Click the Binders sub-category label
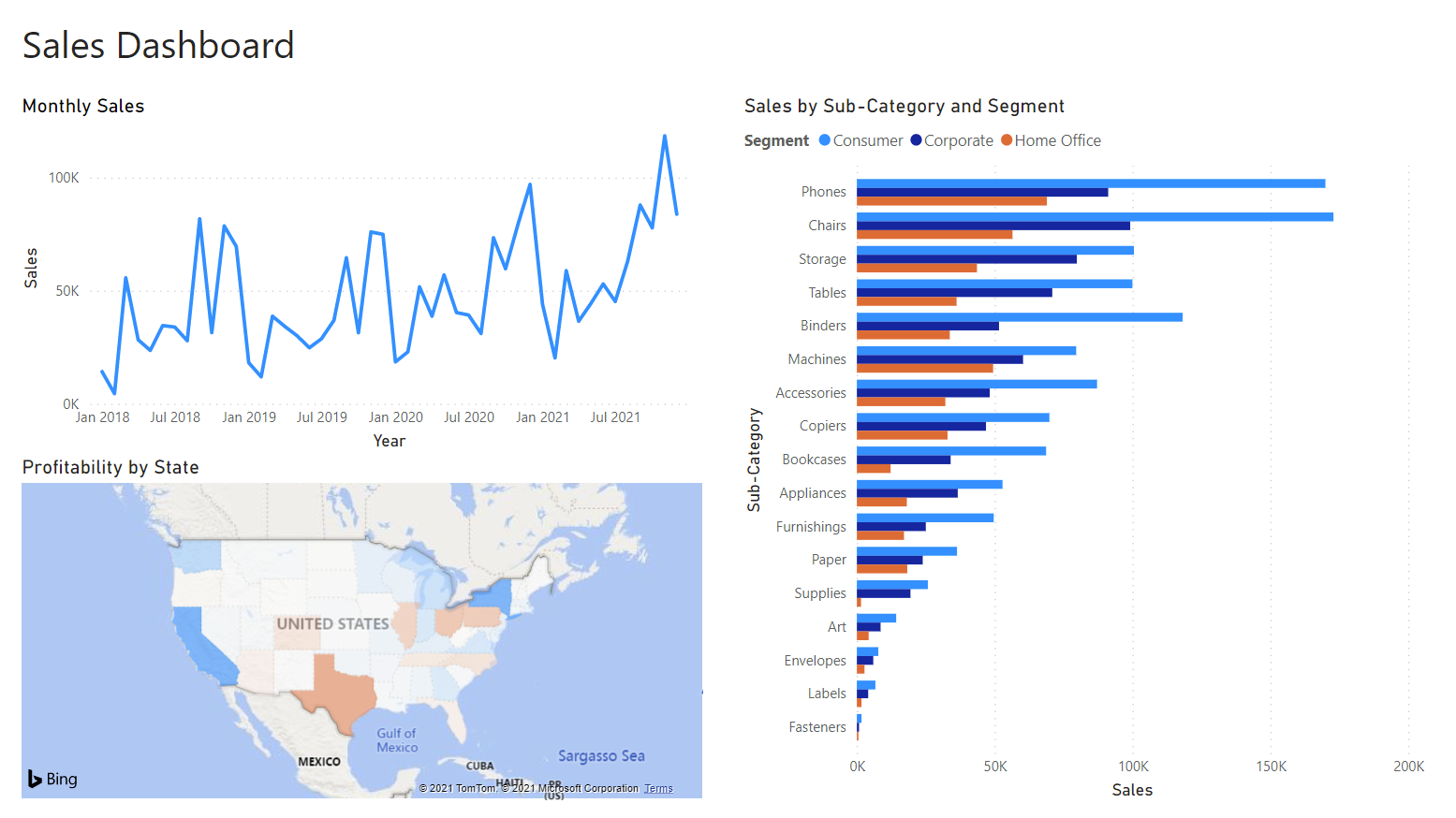Image resolution: width=1456 pixels, height=818 pixels. pyautogui.click(x=823, y=326)
